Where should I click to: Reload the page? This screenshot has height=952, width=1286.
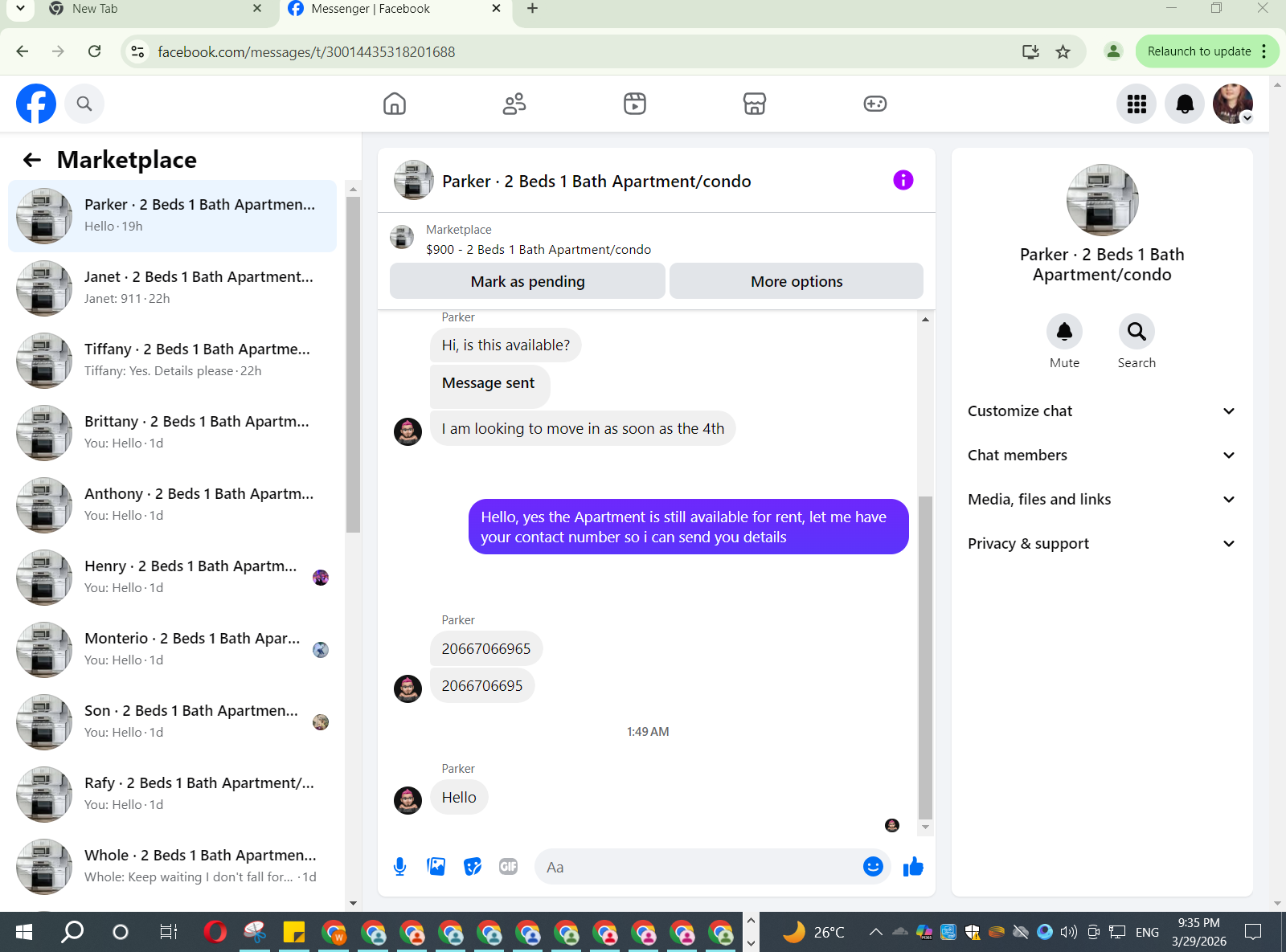tap(95, 51)
